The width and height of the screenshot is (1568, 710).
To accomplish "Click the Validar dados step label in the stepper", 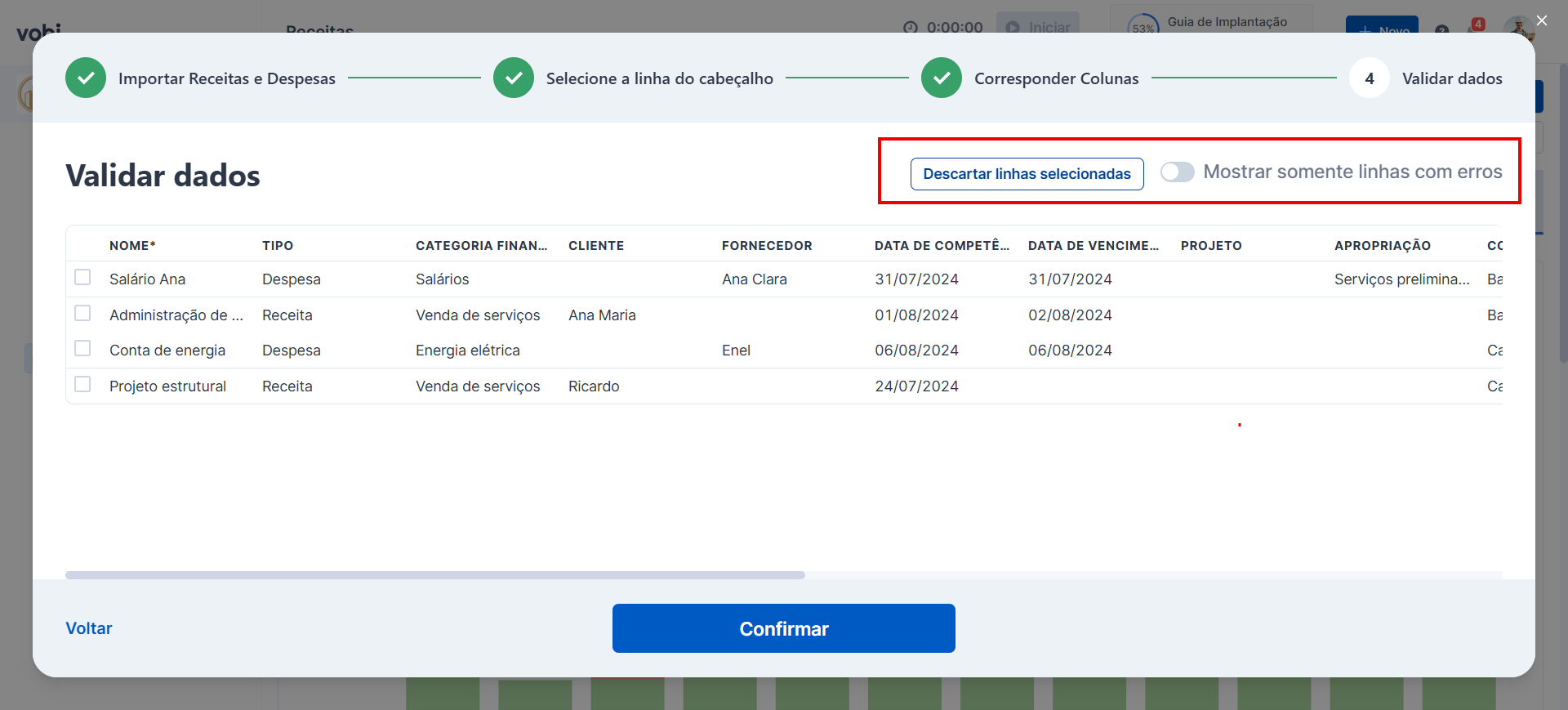I will point(1453,78).
